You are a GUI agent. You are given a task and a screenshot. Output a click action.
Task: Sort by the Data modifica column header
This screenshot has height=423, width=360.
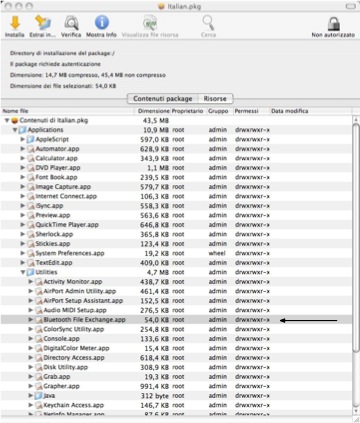coord(310,111)
